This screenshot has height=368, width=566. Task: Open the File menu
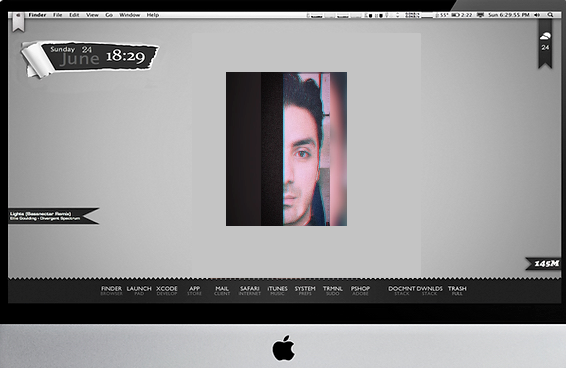tap(57, 15)
